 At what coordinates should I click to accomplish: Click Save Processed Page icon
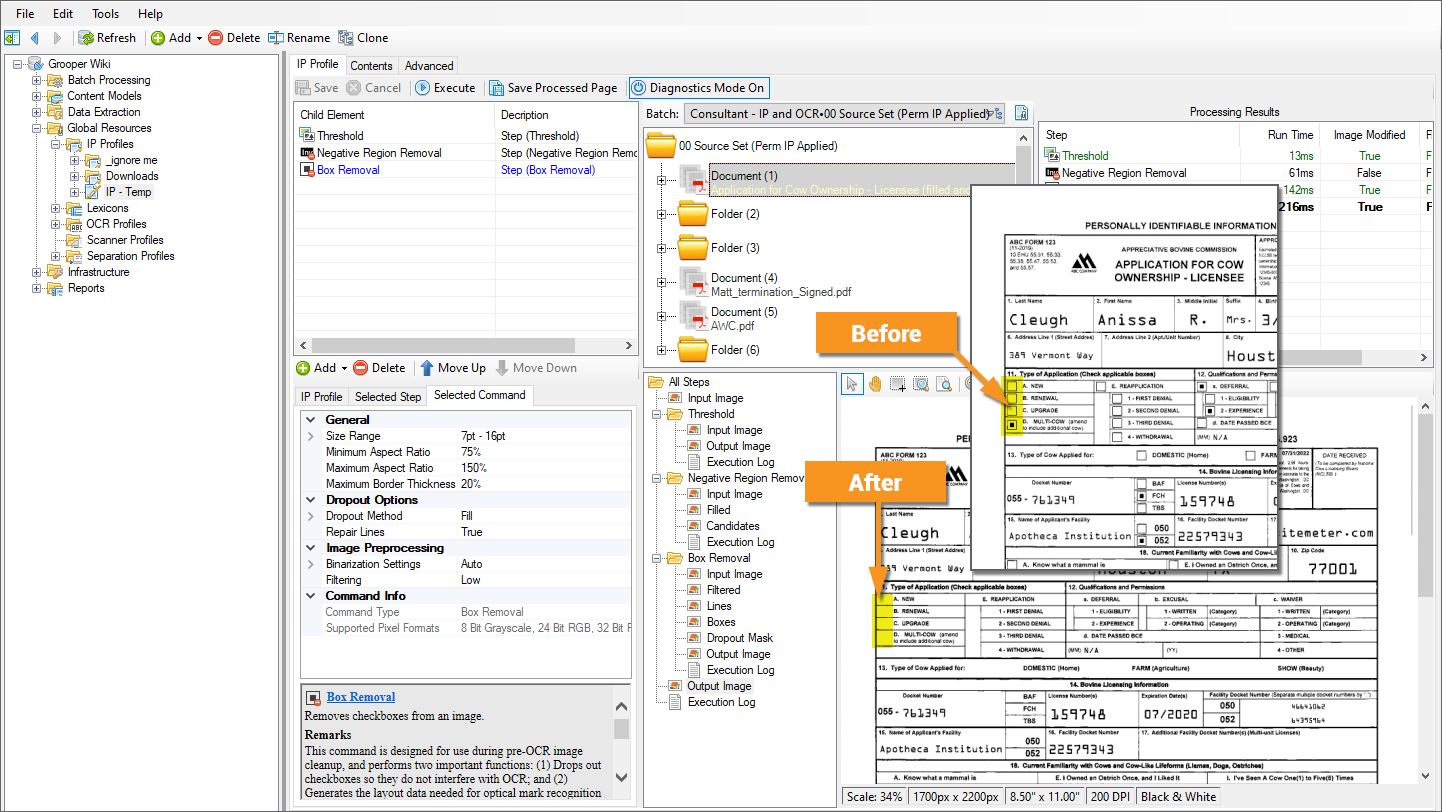pyautogui.click(x=497, y=88)
